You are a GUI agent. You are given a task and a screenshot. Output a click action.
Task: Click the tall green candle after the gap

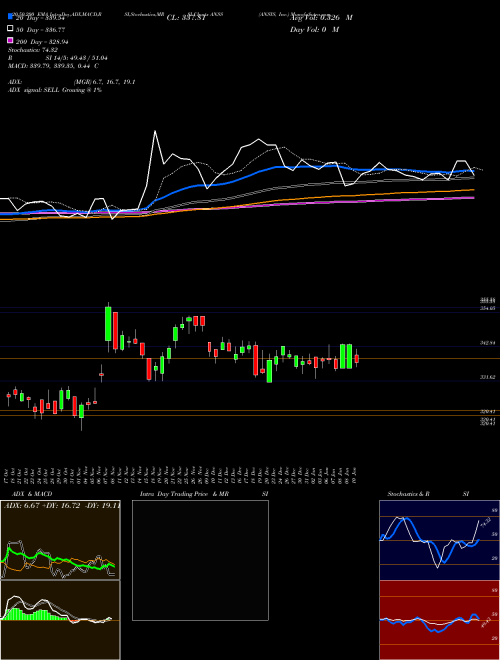point(108,324)
